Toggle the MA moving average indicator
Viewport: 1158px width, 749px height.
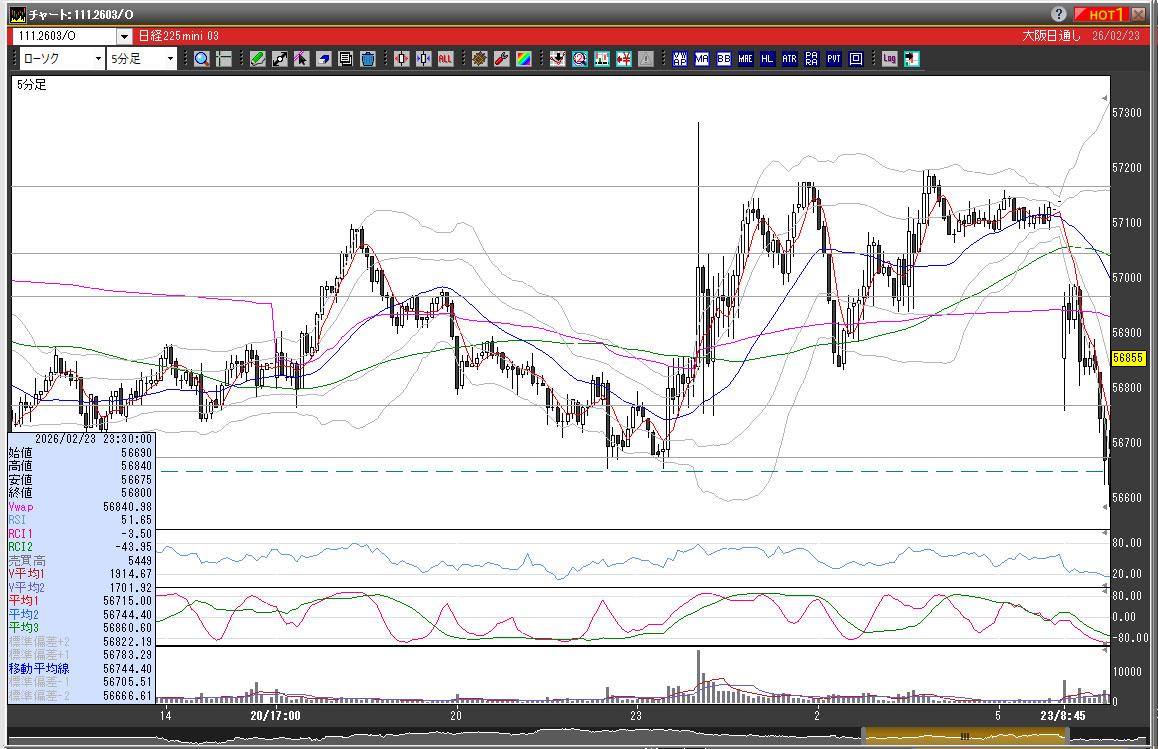[702, 59]
